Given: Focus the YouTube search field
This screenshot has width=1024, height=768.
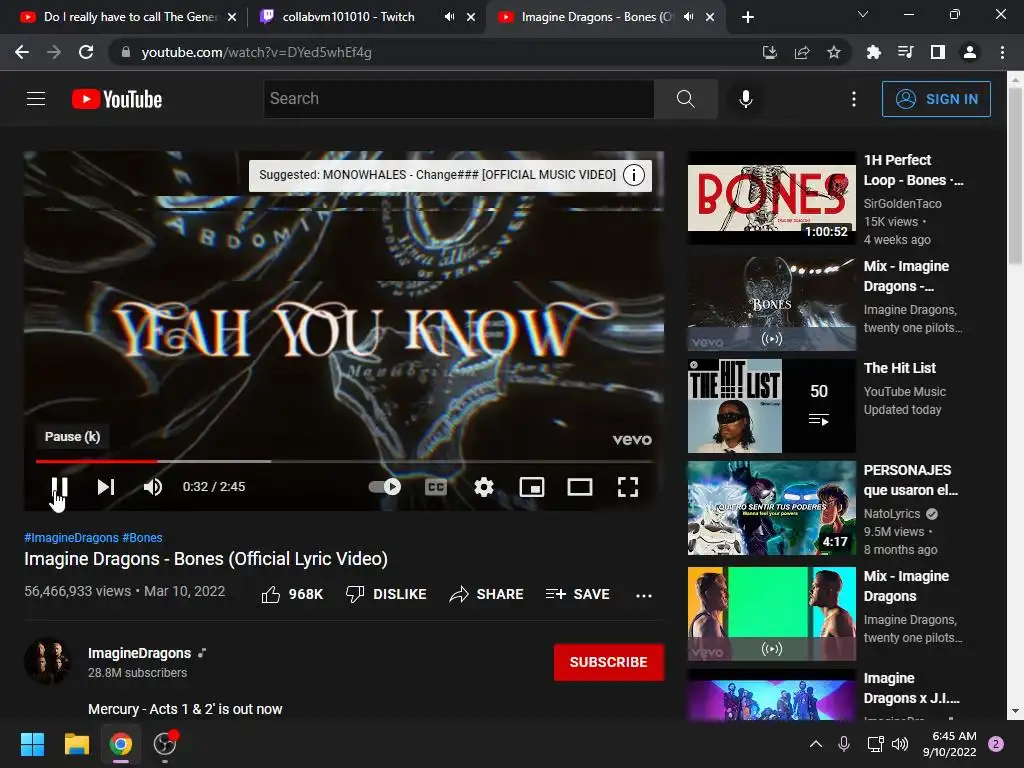Looking at the screenshot, I should (x=458, y=99).
